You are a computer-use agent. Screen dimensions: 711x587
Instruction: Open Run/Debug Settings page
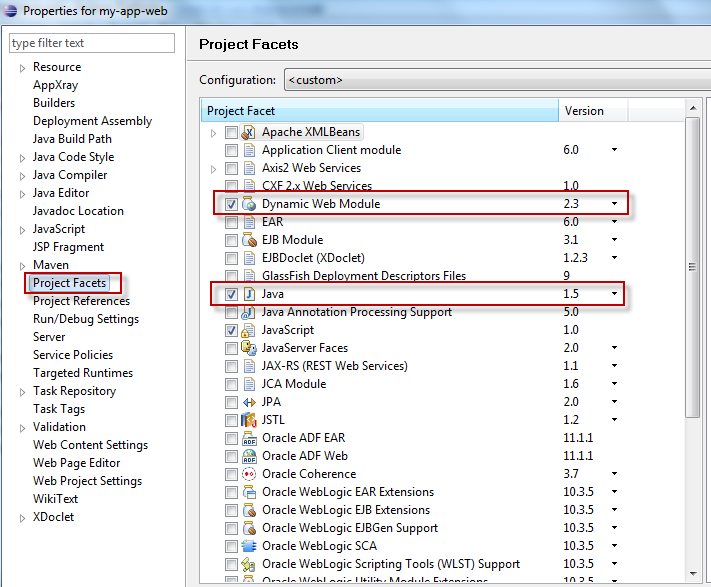click(86, 319)
